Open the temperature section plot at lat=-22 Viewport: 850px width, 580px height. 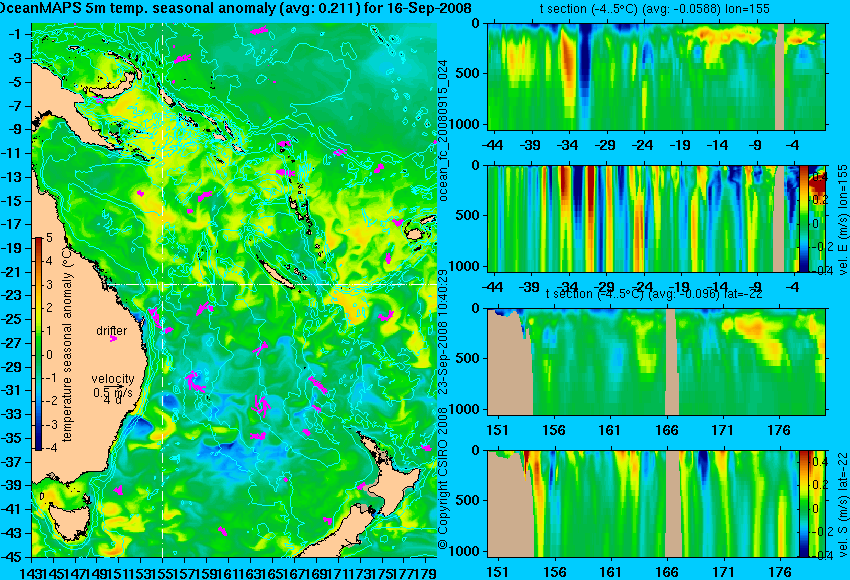pos(656,362)
